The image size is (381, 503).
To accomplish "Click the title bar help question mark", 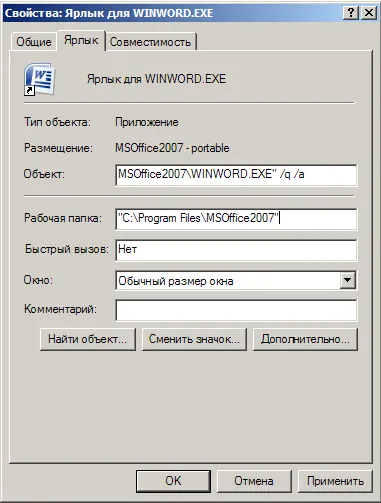I will click(x=351, y=13).
